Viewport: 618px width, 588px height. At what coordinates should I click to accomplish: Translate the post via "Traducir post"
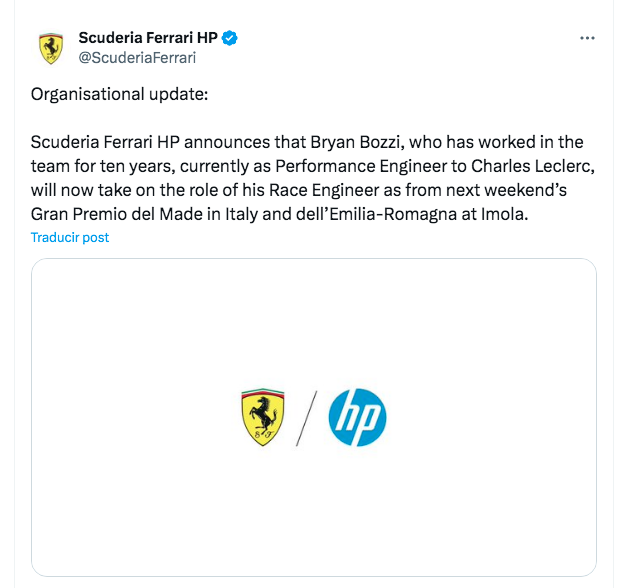tap(70, 238)
